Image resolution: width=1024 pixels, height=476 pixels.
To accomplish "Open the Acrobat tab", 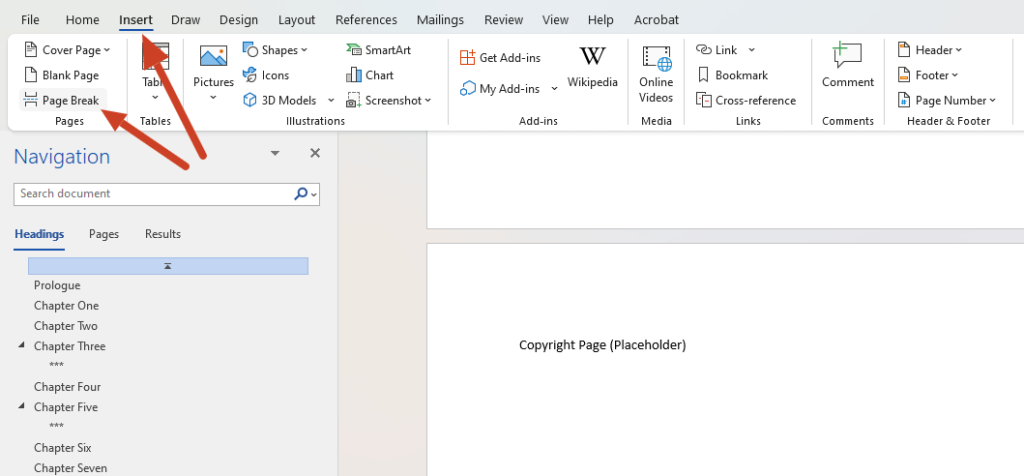I will pyautogui.click(x=656, y=20).
